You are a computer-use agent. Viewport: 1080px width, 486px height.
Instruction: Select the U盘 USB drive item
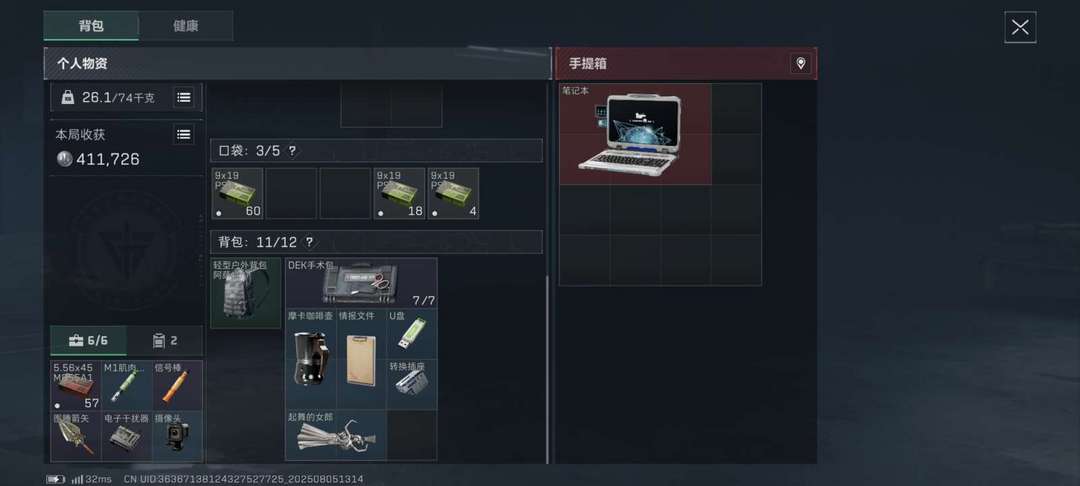pos(412,334)
